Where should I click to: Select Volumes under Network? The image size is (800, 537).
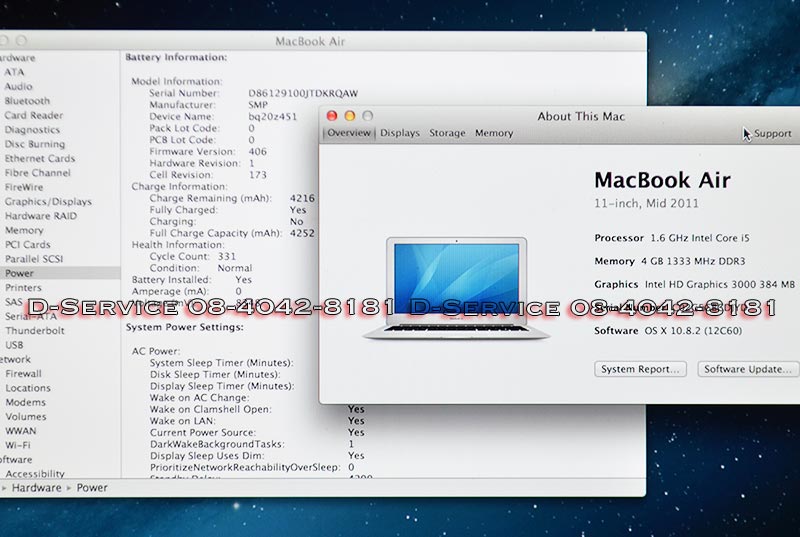[x=26, y=417]
